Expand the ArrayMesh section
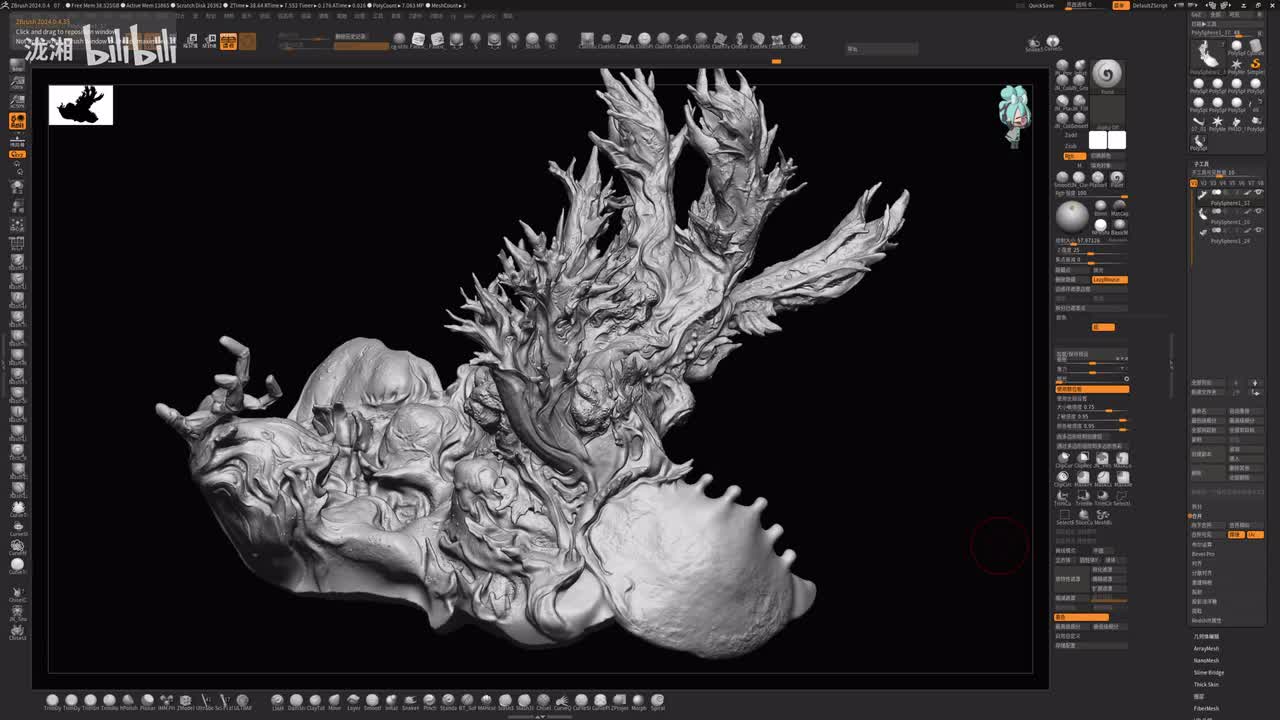This screenshot has height=720, width=1280. click(x=1206, y=649)
